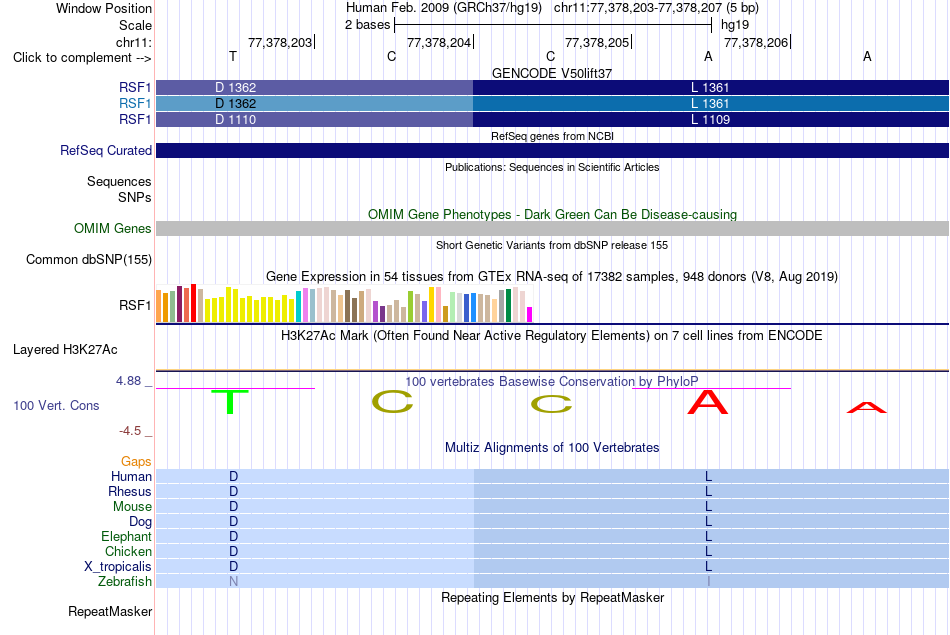The height and width of the screenshot is (635, 950).
Task: Click the chr11: ruler label
Action: pos(133,42)
